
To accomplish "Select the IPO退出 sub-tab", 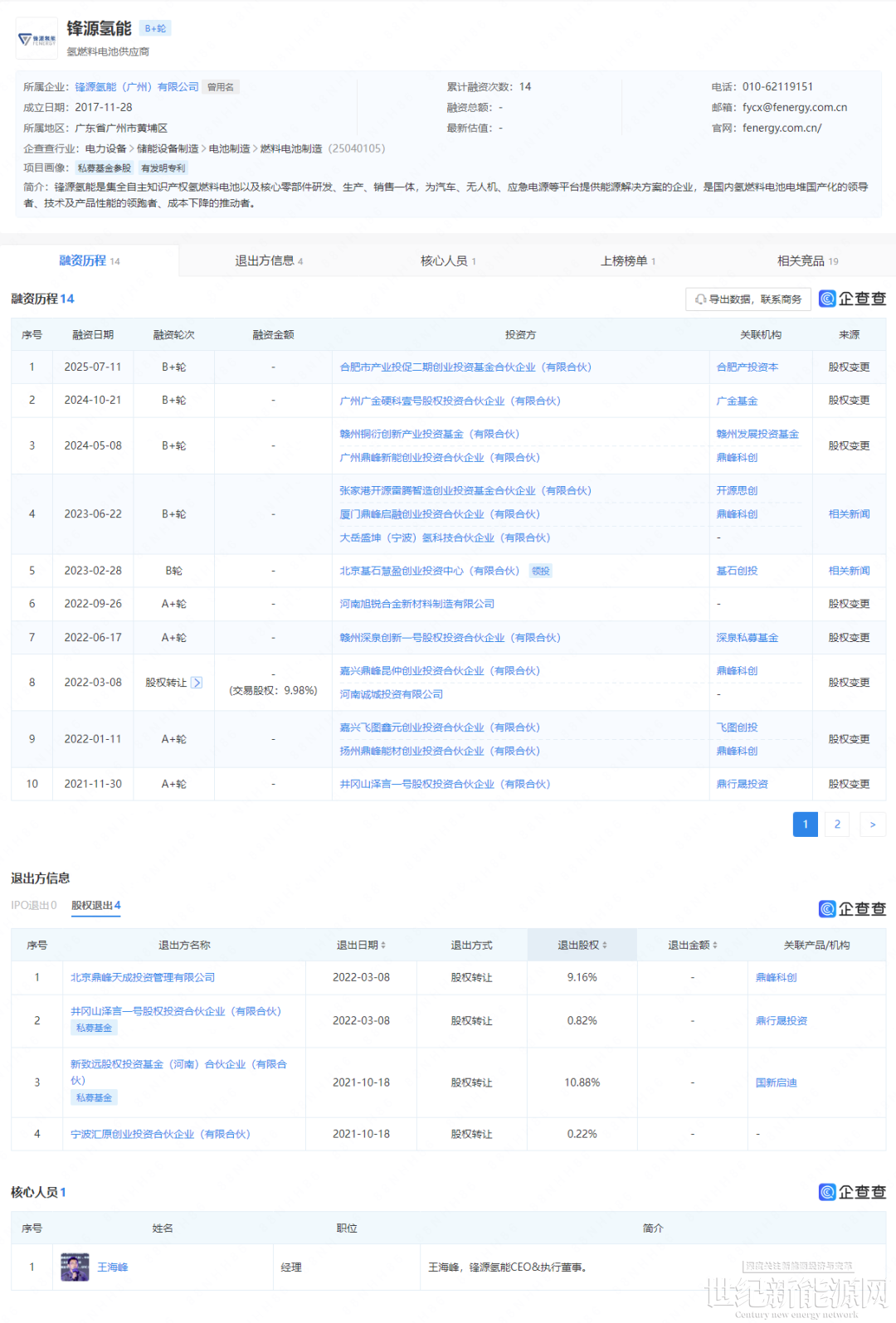I will (34, 906).
